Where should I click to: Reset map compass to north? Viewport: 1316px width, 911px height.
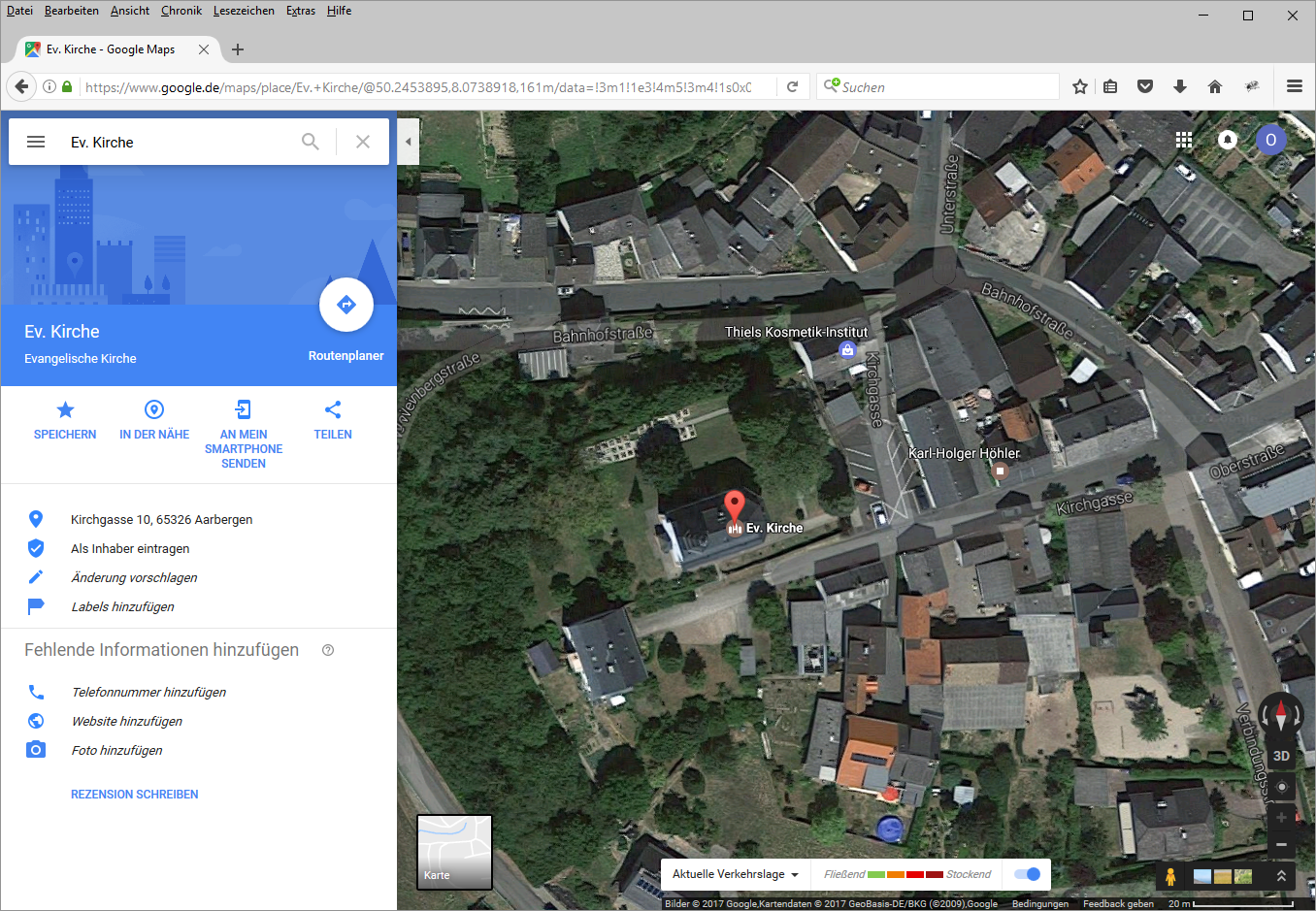click(1281, 716)
